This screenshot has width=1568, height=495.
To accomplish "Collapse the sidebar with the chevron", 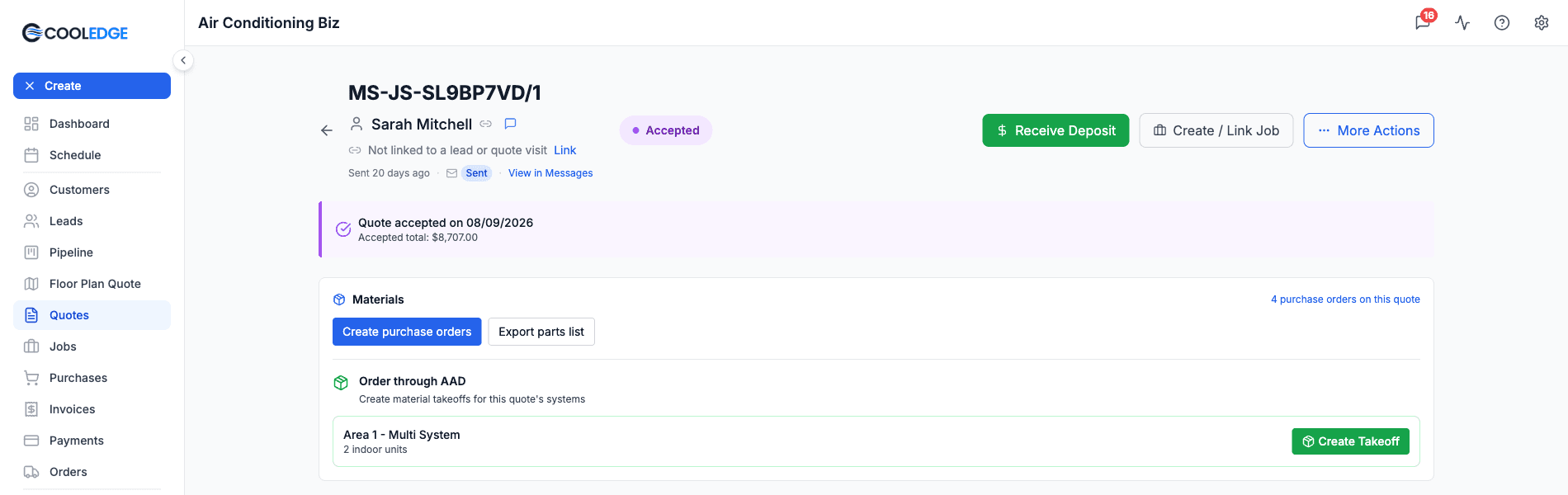I will click(183, 60).
